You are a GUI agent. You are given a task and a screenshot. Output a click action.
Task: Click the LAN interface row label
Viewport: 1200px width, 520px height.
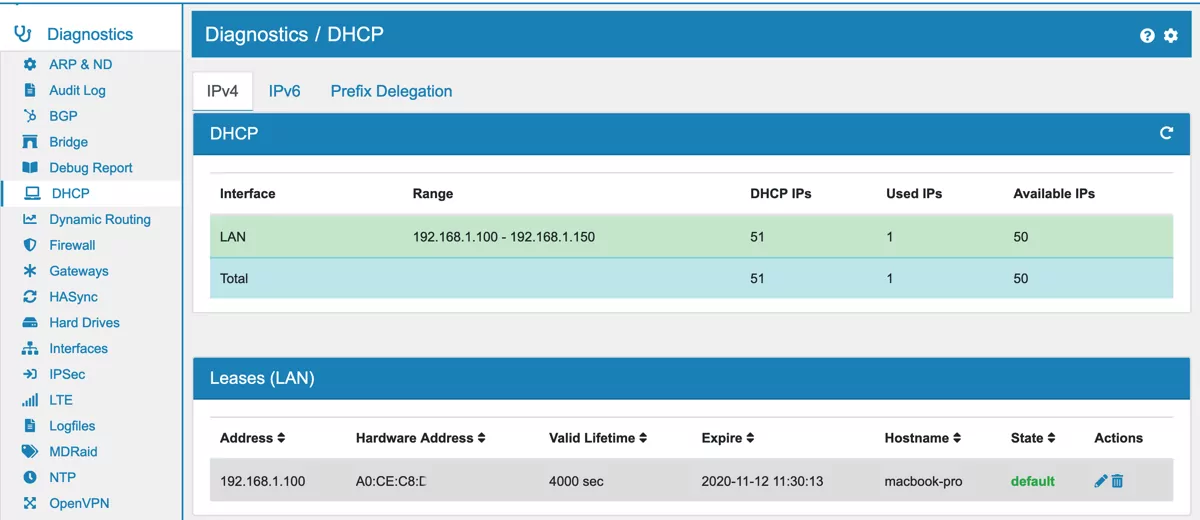[x=233, y=237]
